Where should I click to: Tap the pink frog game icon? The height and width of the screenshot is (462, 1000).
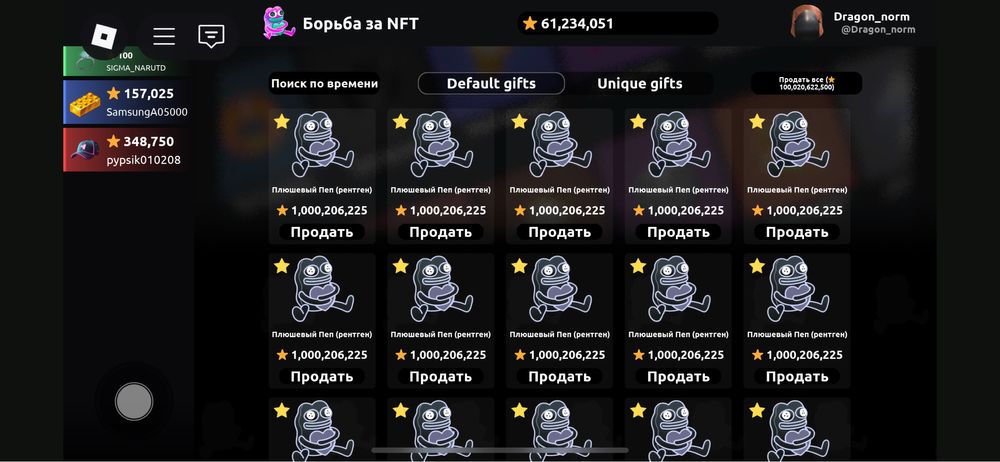click(279, 24)
